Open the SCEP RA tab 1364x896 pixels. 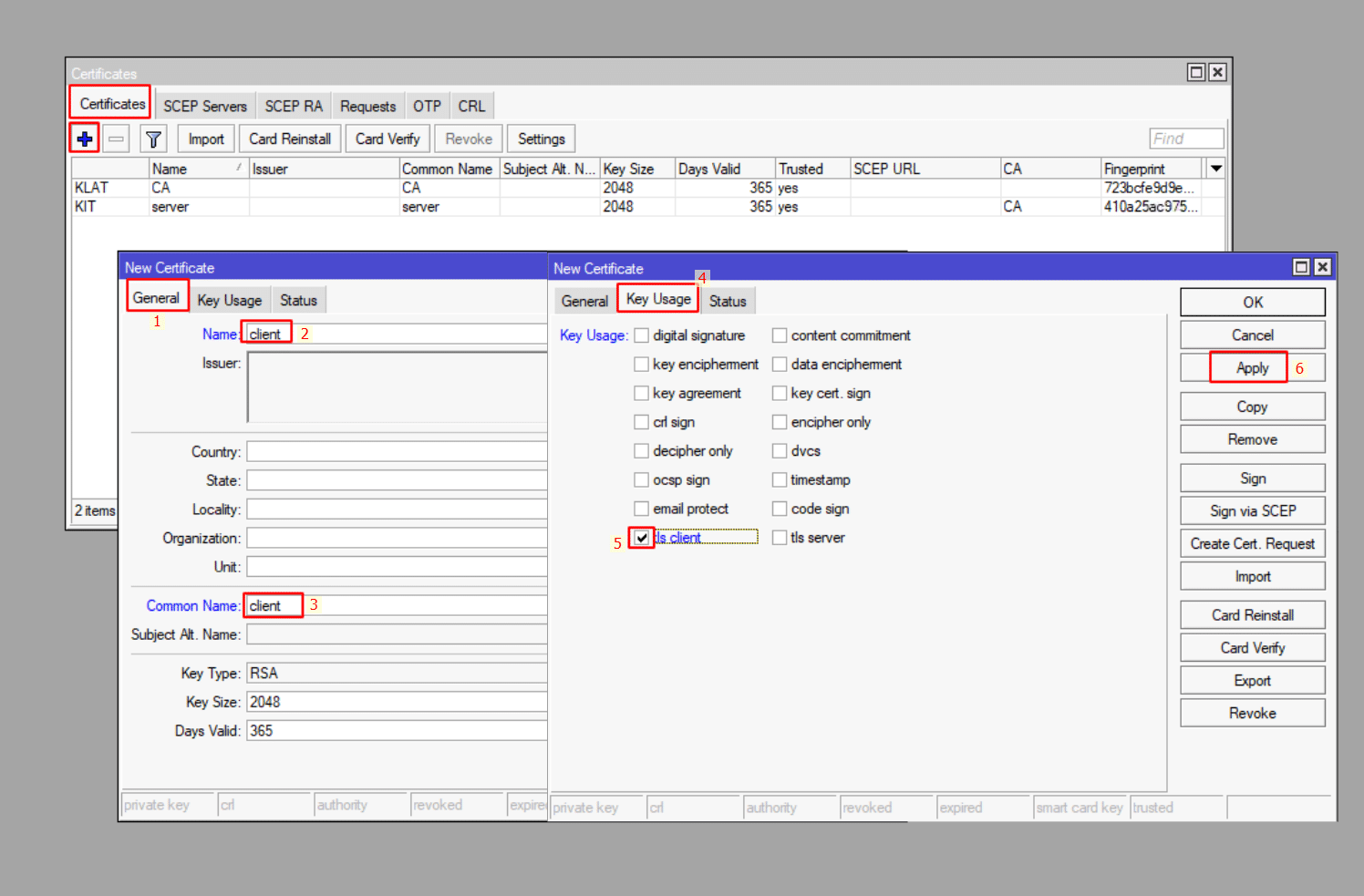[294, 106]
